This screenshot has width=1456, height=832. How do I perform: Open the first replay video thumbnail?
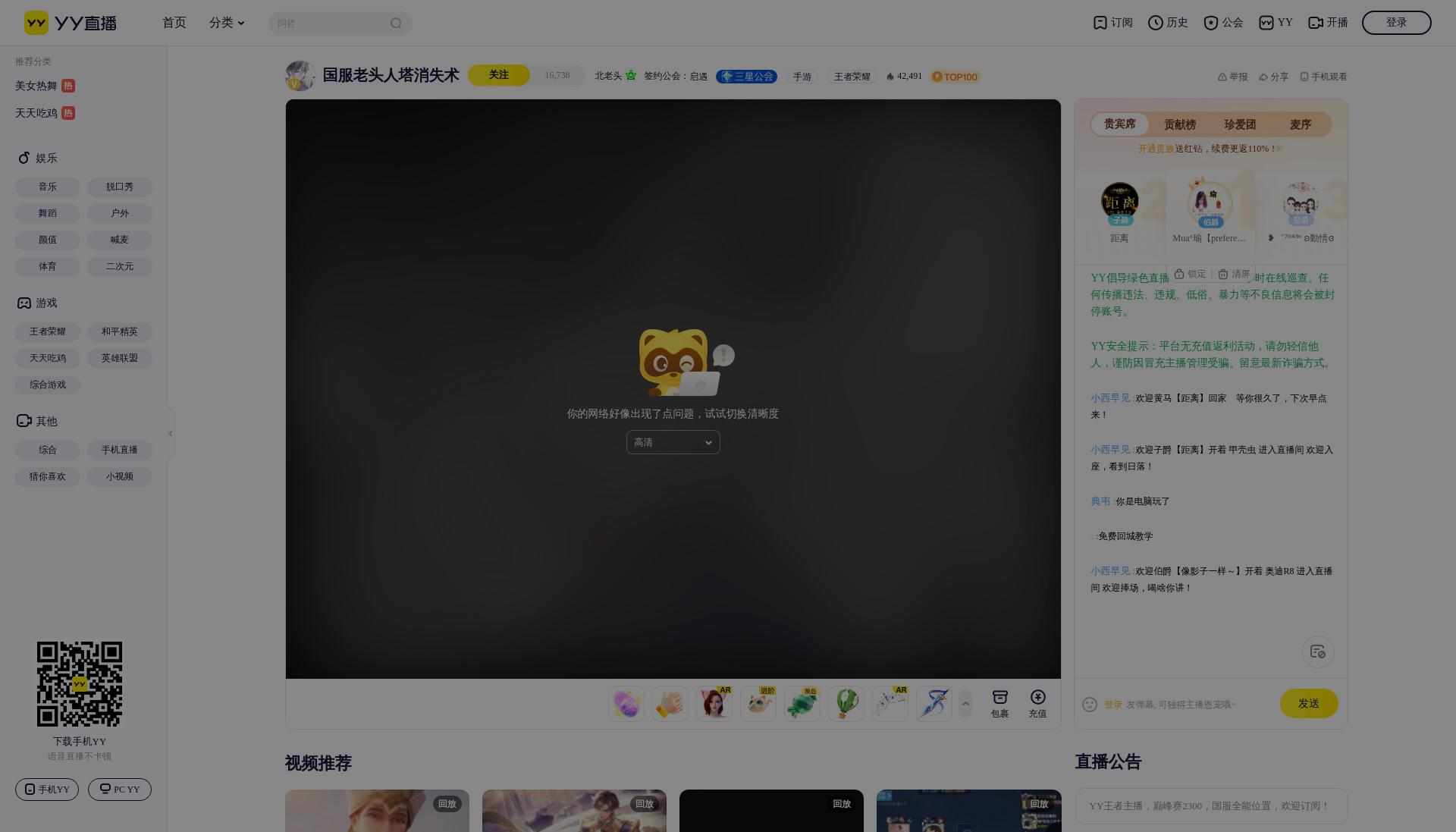click(377, 811)
